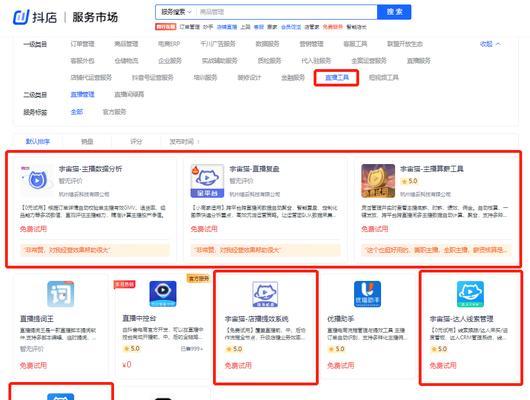The width and height of the screenshot is (530, 400).
Task: Open the 优播助手 title link
Action: (340, 319)
